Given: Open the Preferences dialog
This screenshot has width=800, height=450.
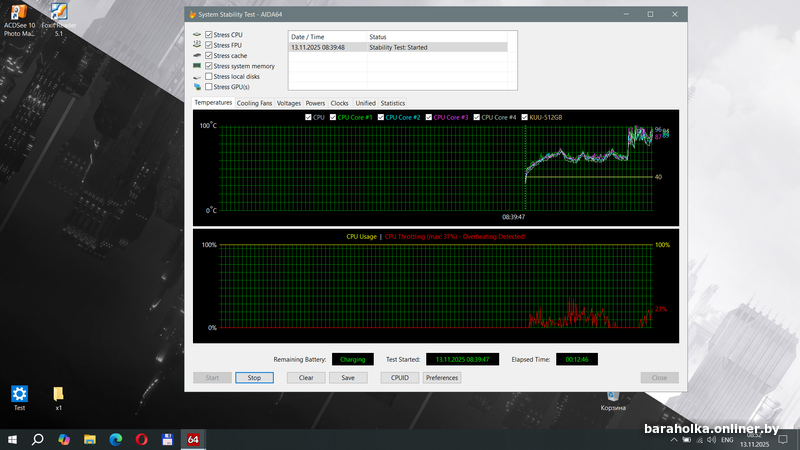Looking at the screenshot, I should click(442, 378).
